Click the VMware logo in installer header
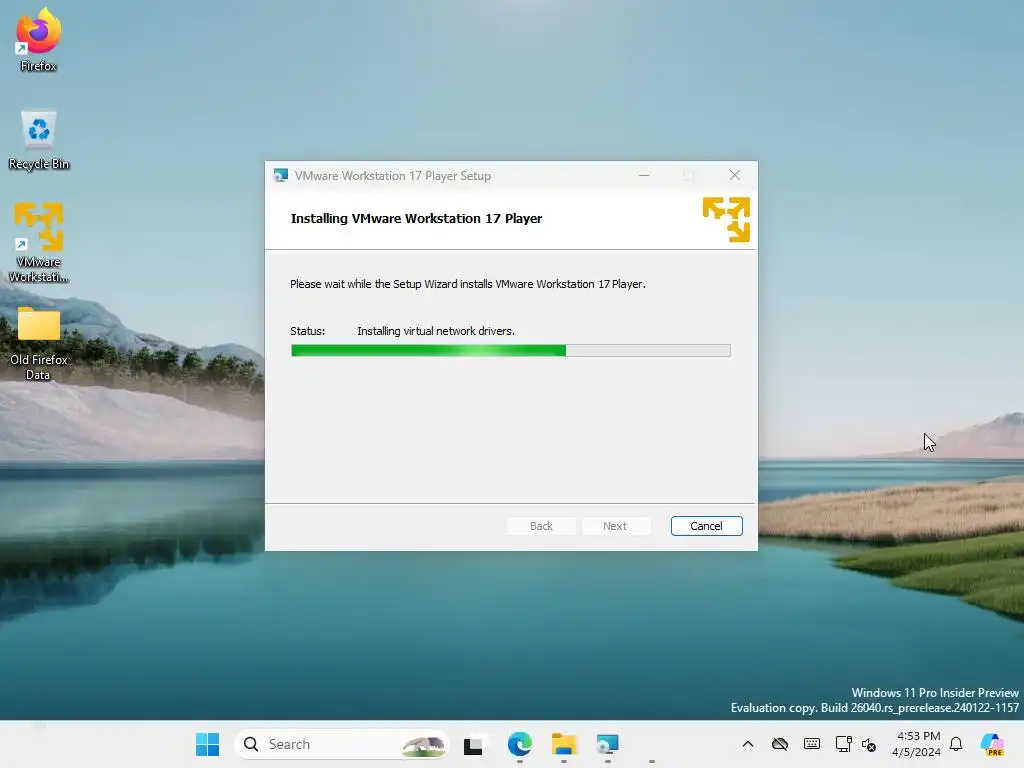 pos(726,219)
